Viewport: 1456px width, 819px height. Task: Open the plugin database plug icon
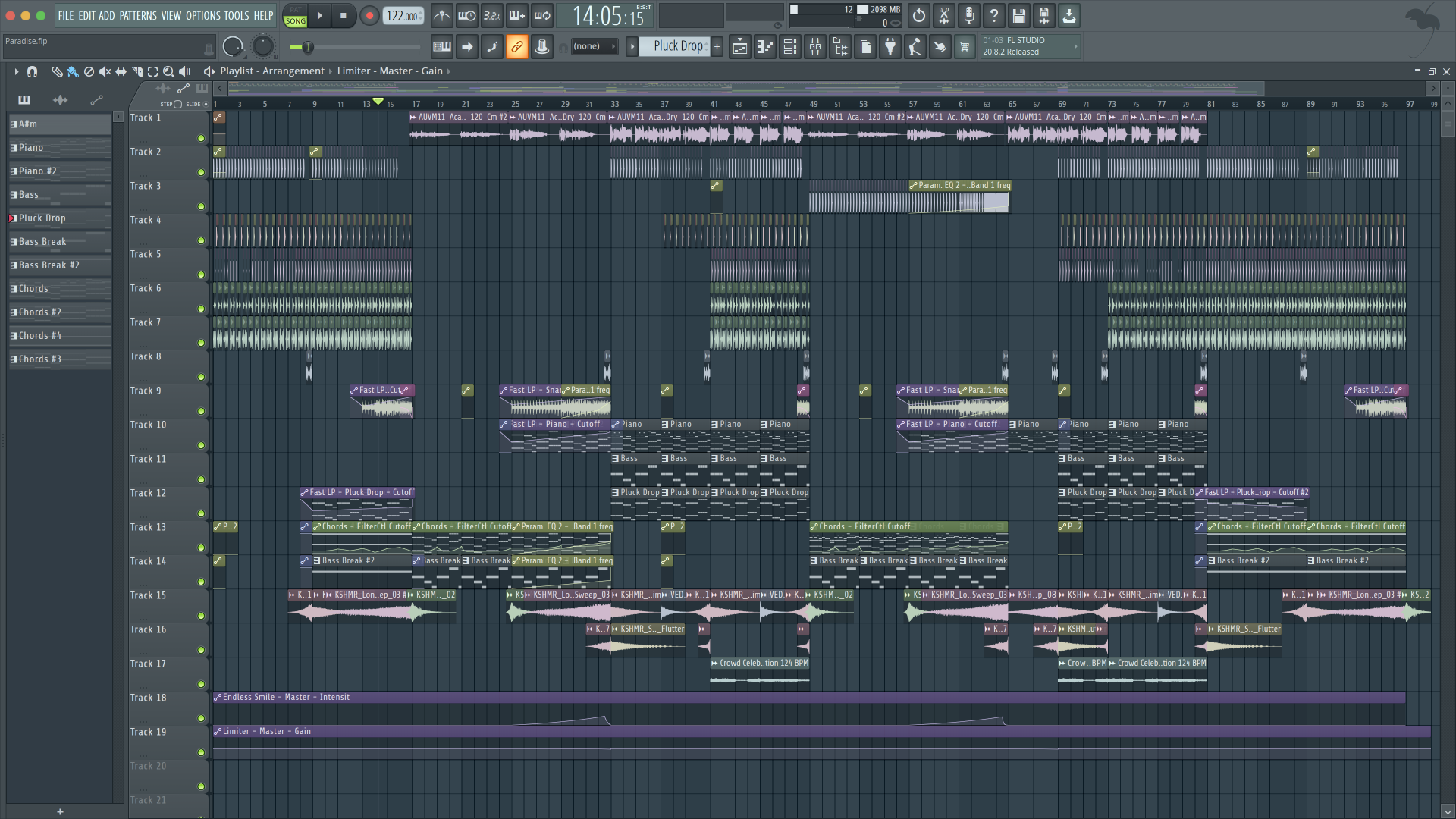(x=890, y=47)
